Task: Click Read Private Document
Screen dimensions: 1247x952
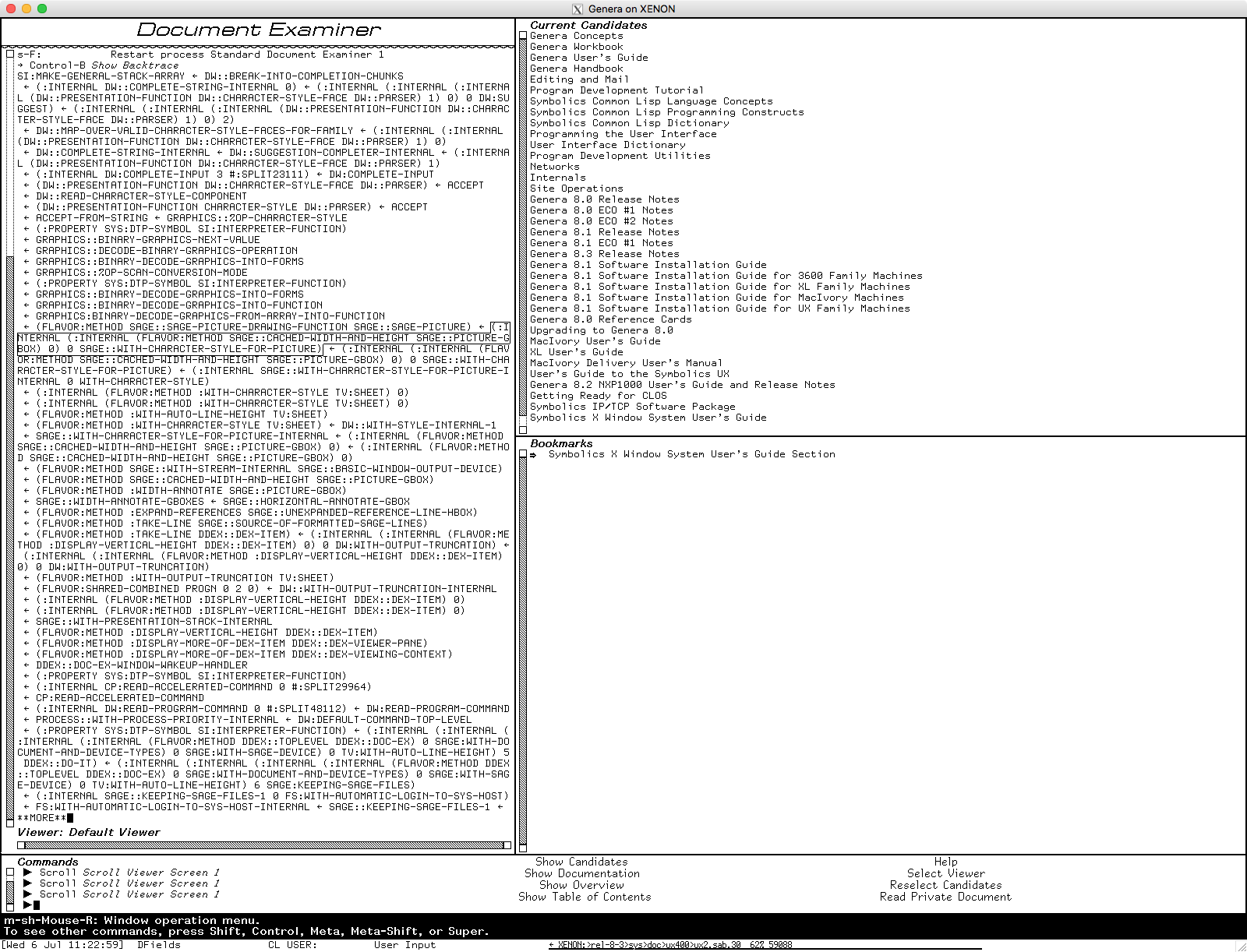Action: [x=945, y=897]
